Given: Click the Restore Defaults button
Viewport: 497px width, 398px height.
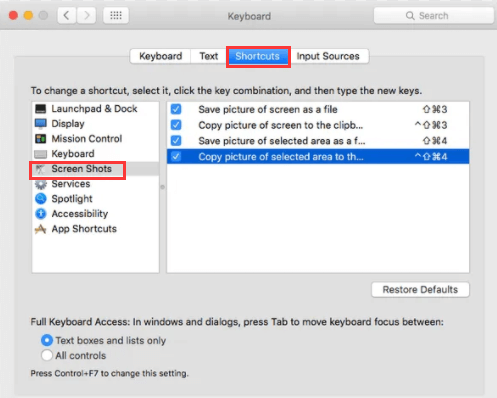Looking at the screenshot, I should click(x=420, y=290).
